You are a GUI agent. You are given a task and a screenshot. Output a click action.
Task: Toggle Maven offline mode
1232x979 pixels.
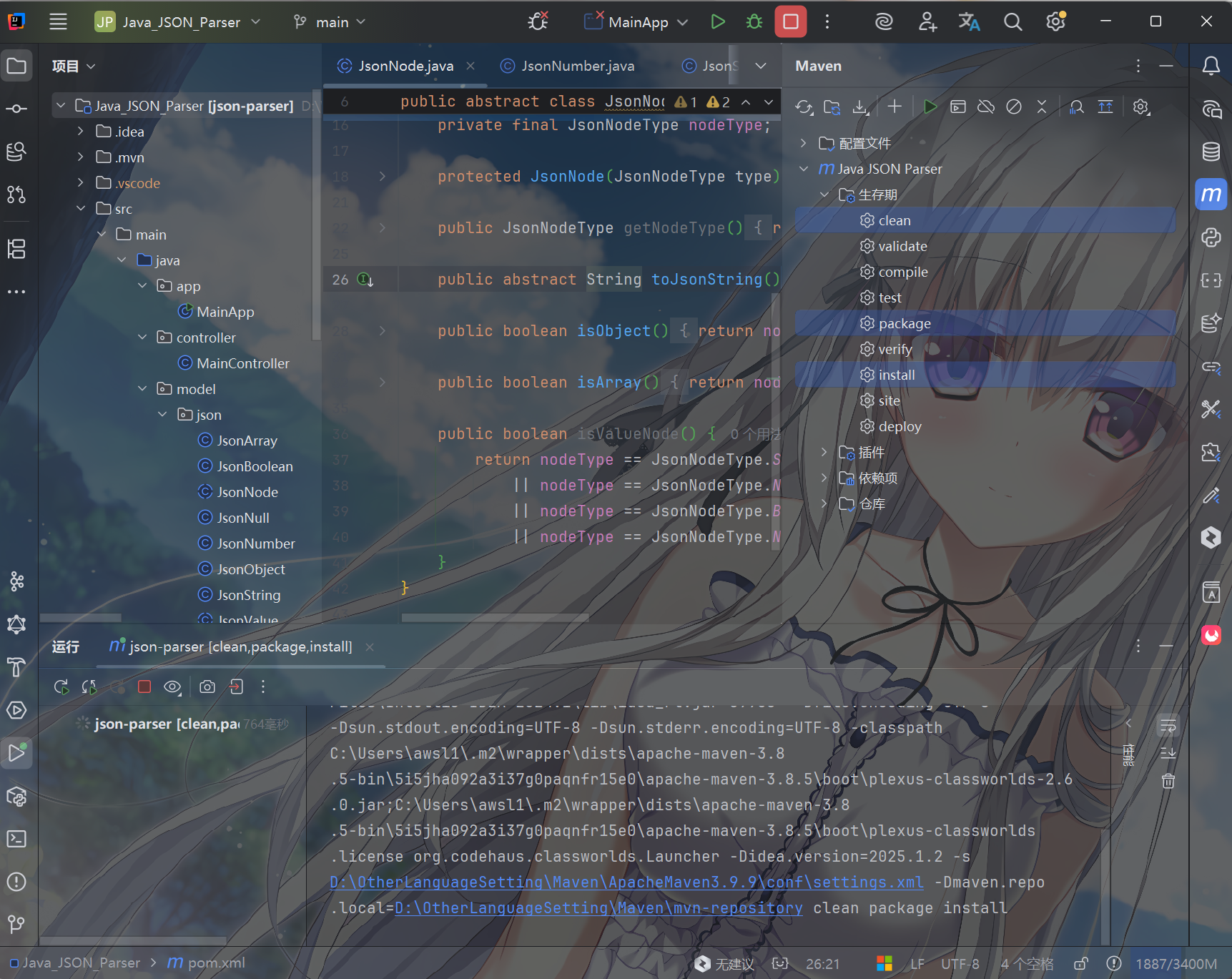[x=986, y=107]
